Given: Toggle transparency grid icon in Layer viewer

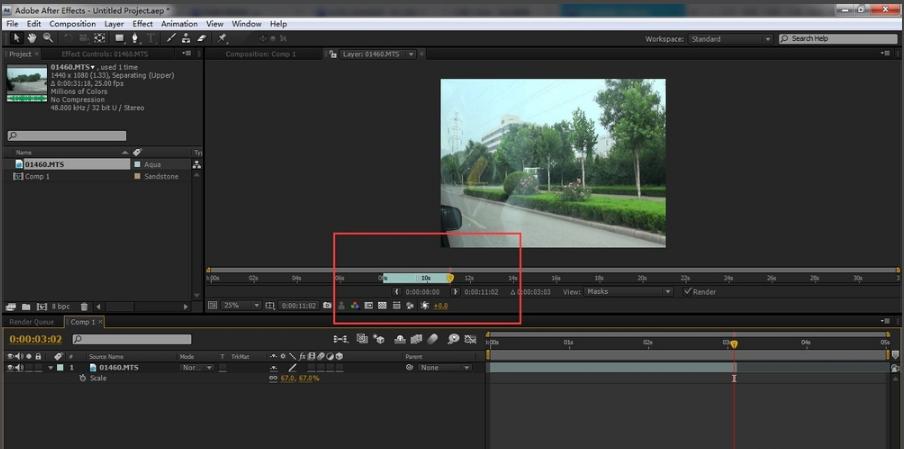Looking at the screenshot, I should (x=382, y=305).
